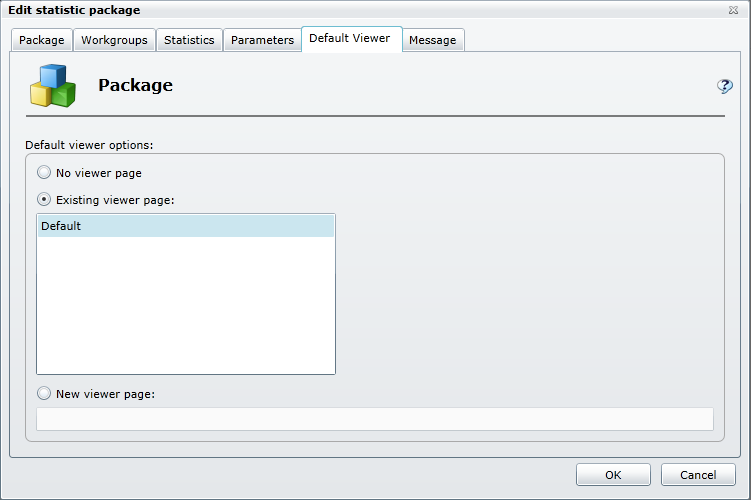Click the Edit statistic package title bar
This screenshot has height=500, width=751.
[x=300, y=10]
